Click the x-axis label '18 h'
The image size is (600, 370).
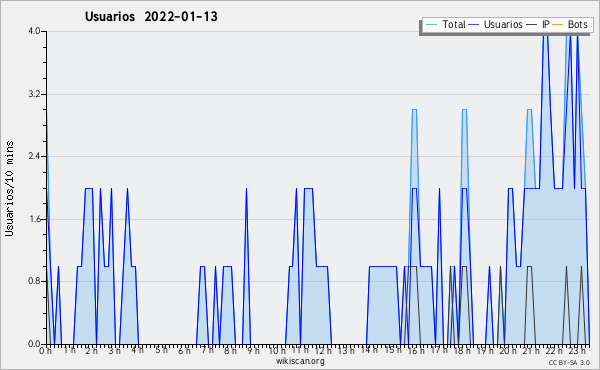[462, 351]
